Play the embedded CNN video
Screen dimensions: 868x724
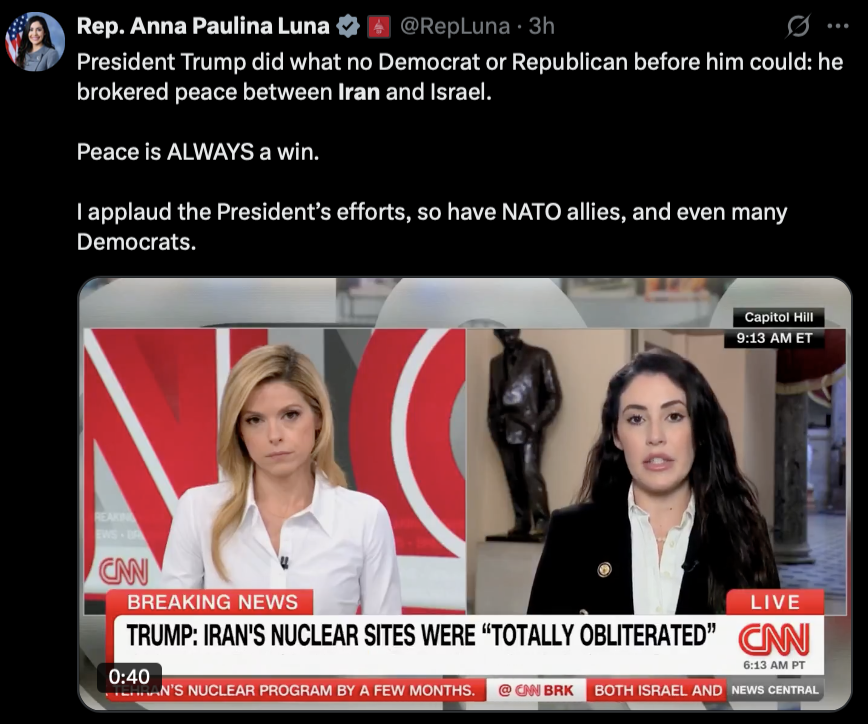click(x=464, y=494)
